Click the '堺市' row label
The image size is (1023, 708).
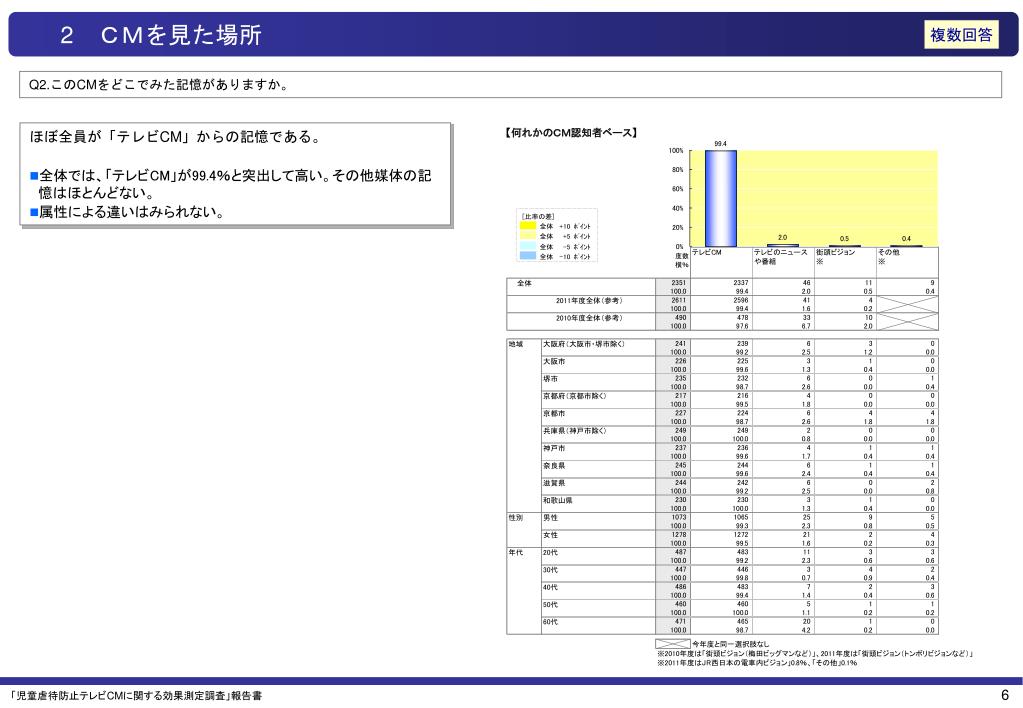pos(550,379)
